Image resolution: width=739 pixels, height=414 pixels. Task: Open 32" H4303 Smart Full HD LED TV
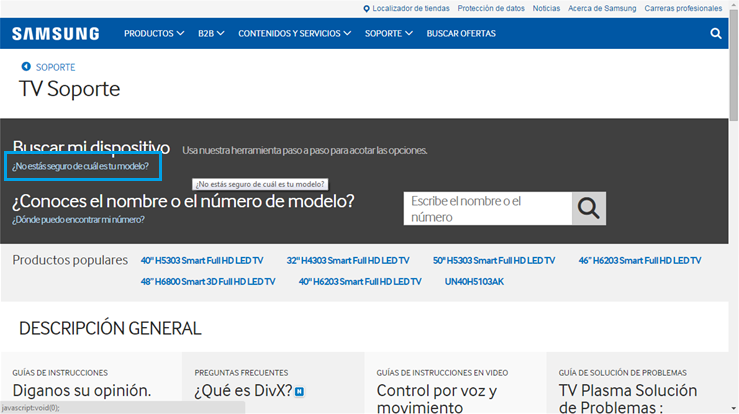[348, 260]
